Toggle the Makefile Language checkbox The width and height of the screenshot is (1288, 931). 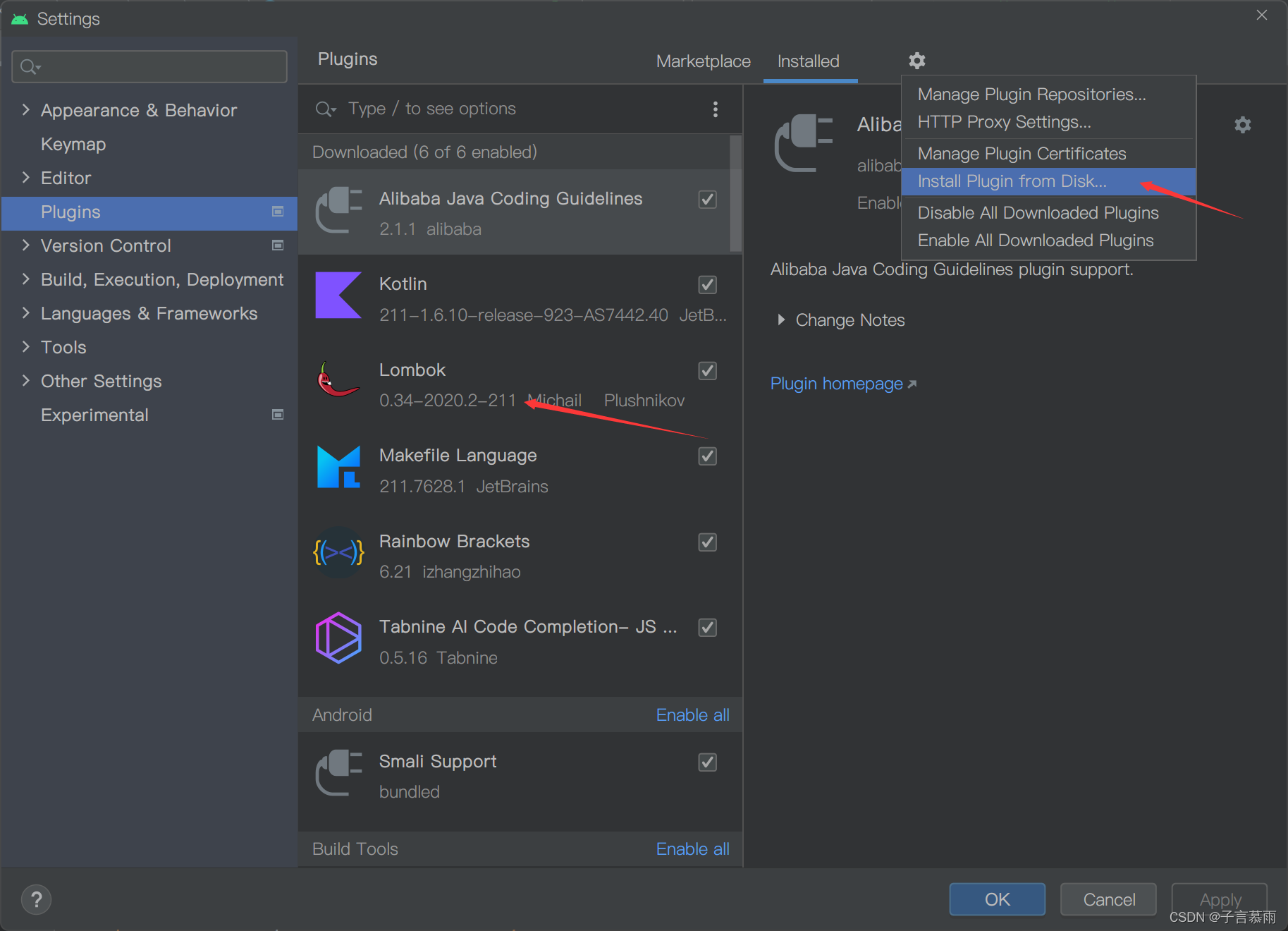coord(707,456)
